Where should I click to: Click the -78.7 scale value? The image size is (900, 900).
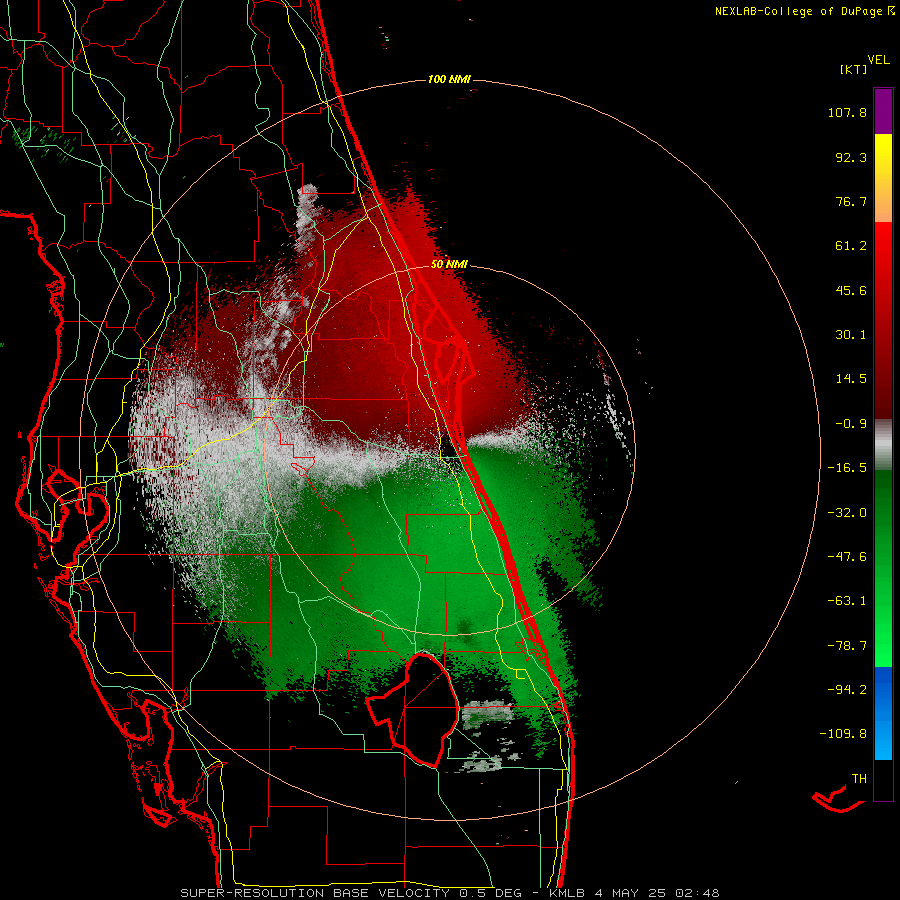847,646
